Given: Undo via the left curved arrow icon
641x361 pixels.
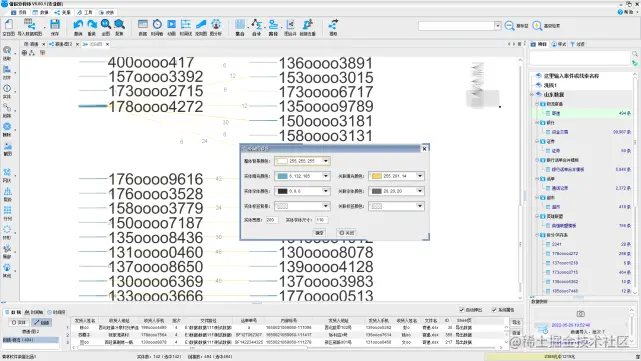Looking at the screenshot, I should pyautogui.click(x=78, y=25).
